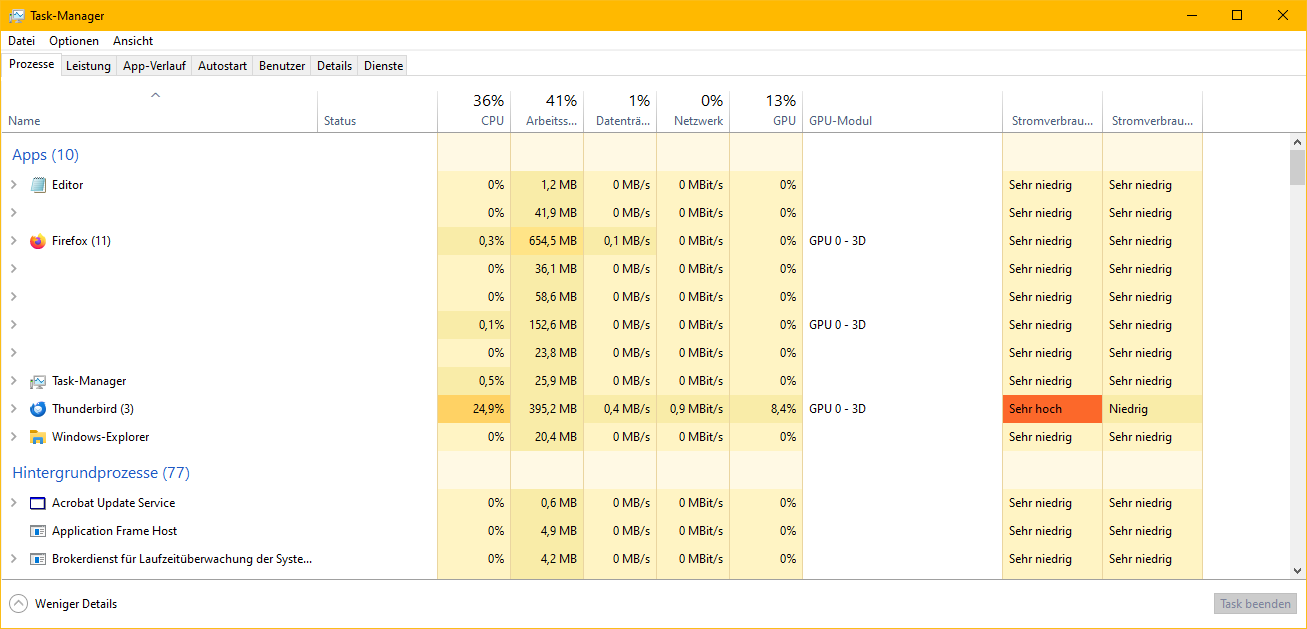This screenshot has width=1307, height=629.
Task: Click the Windows-Explorer folder icon
Action: (x=38, y=437)
